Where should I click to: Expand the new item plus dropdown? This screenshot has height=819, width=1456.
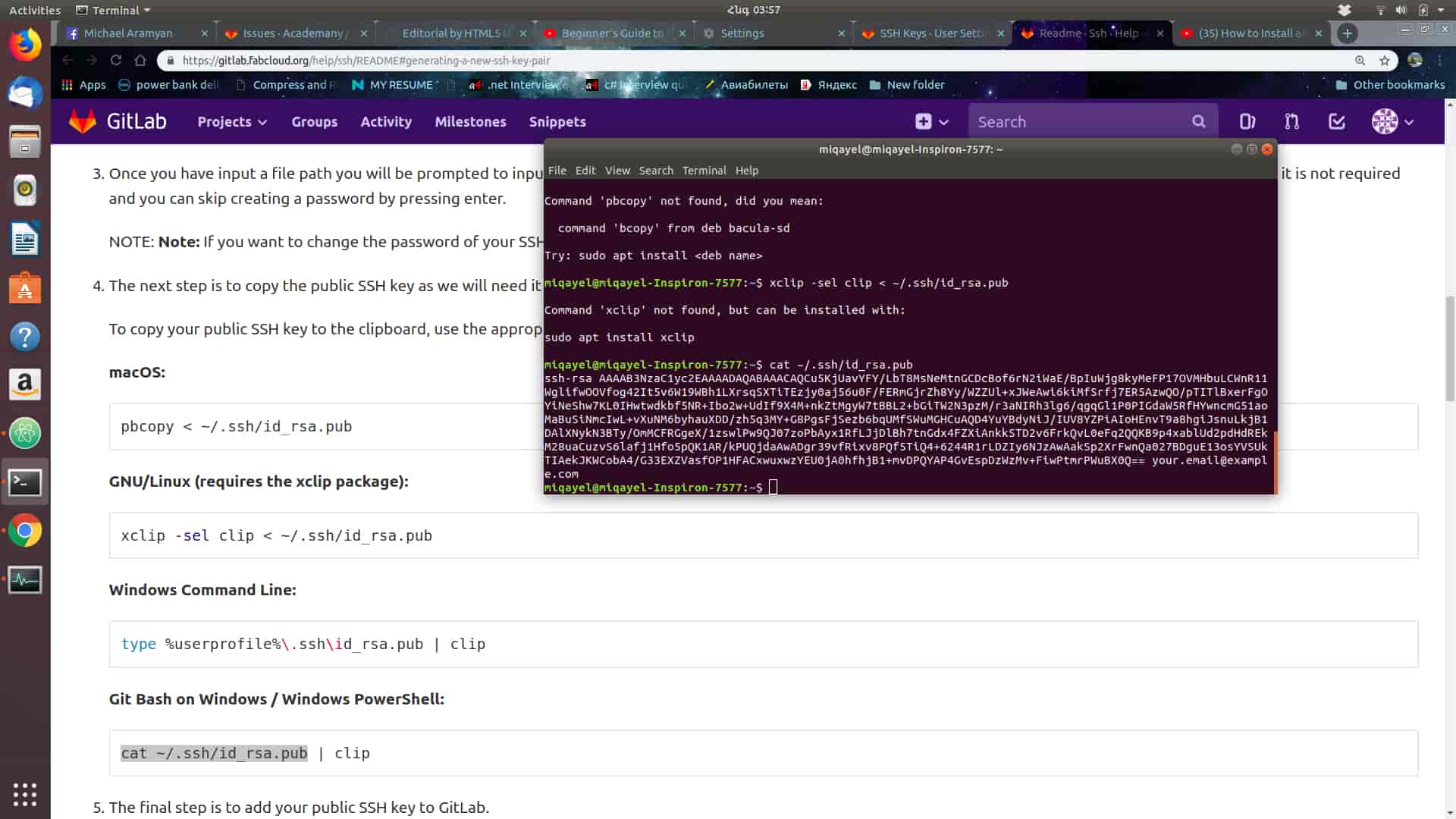coord(932,121)
